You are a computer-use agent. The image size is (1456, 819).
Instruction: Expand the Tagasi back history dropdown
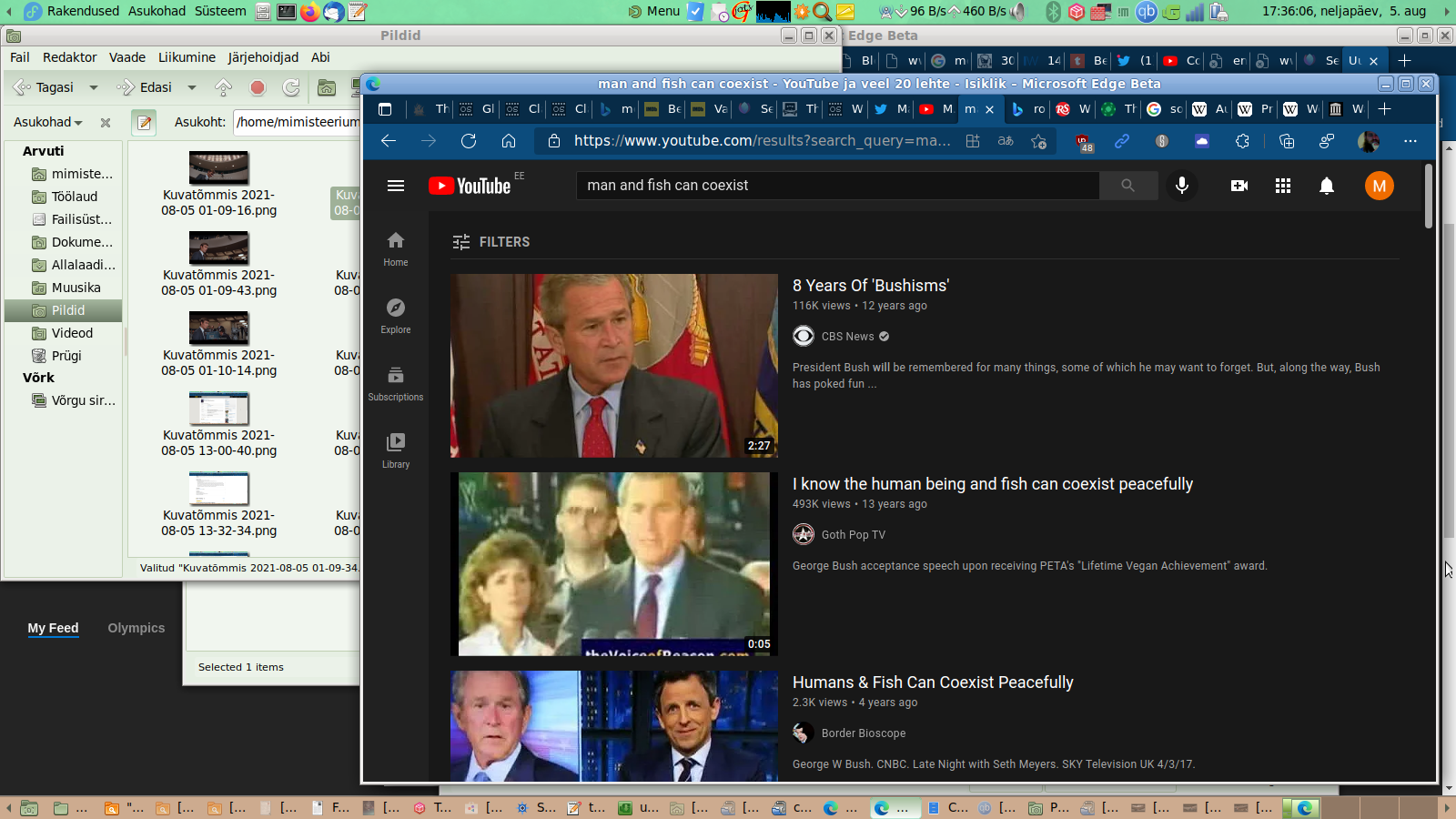pos(93,88)
